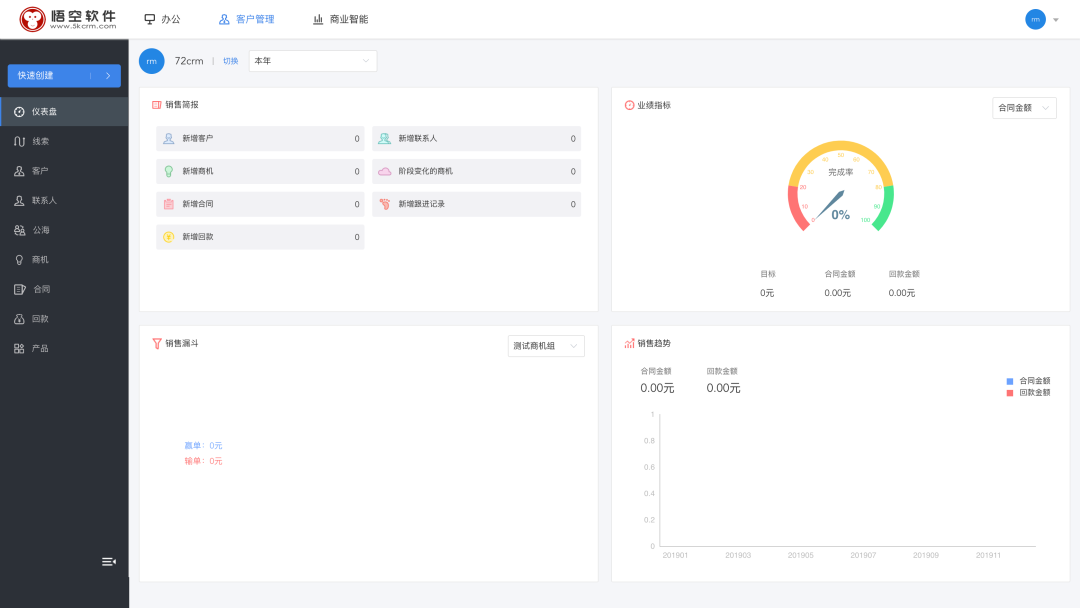Open the 商机 (Opportunities) module
This screenshot has width=1080, height=608.
pyautogui.click(x=40, y=259)
